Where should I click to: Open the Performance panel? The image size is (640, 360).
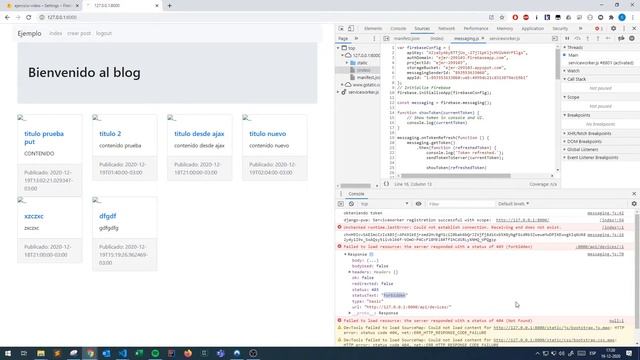pyautogui.click(x=476, y=29)
